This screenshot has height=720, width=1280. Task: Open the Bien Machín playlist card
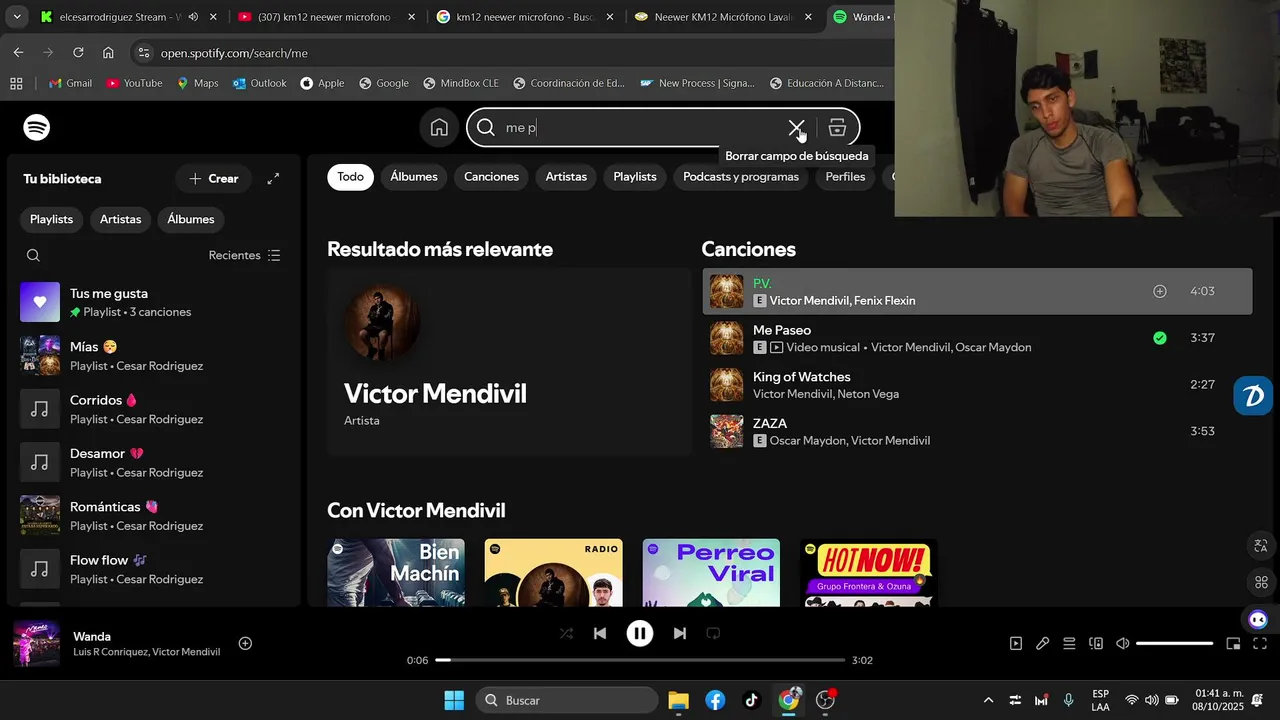[x=396, y=573]
